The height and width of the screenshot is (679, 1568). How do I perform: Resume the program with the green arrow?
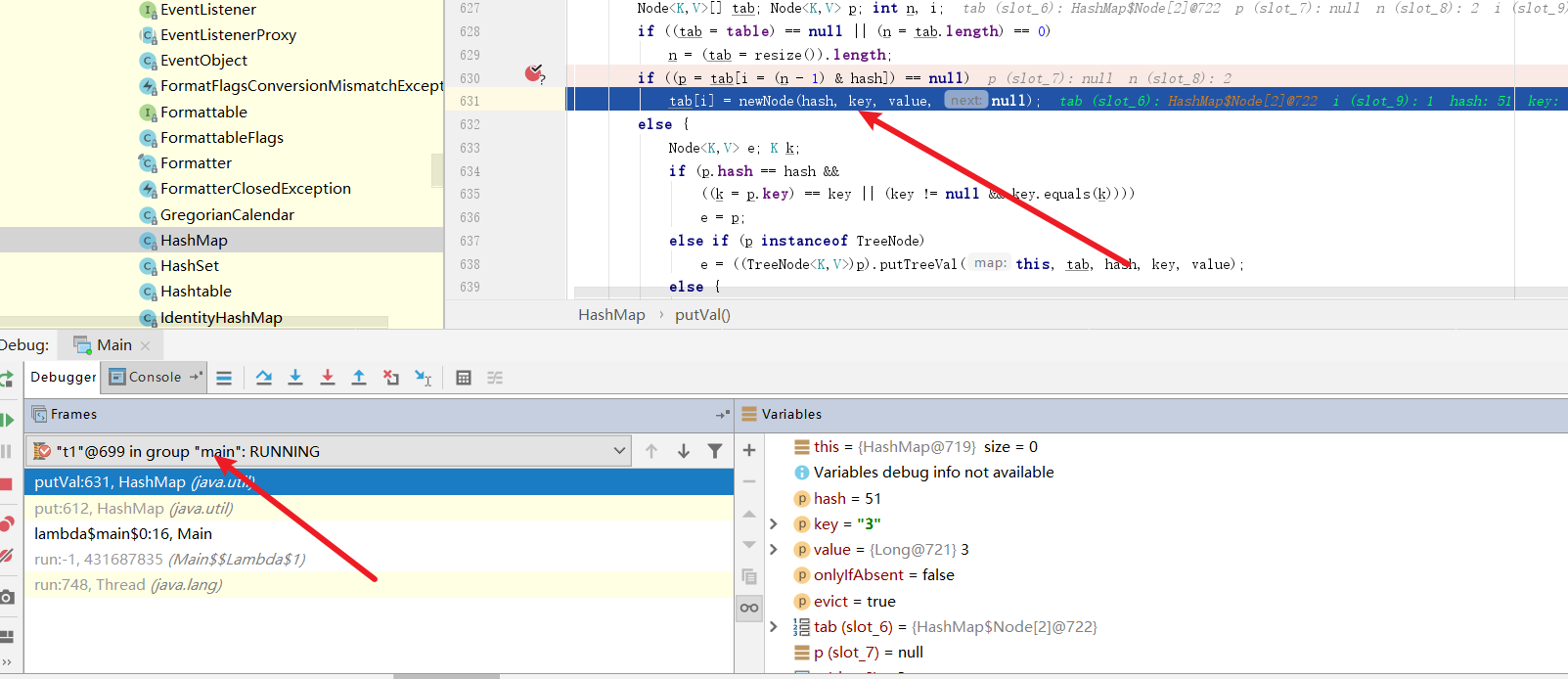click(x=7, y=420)
